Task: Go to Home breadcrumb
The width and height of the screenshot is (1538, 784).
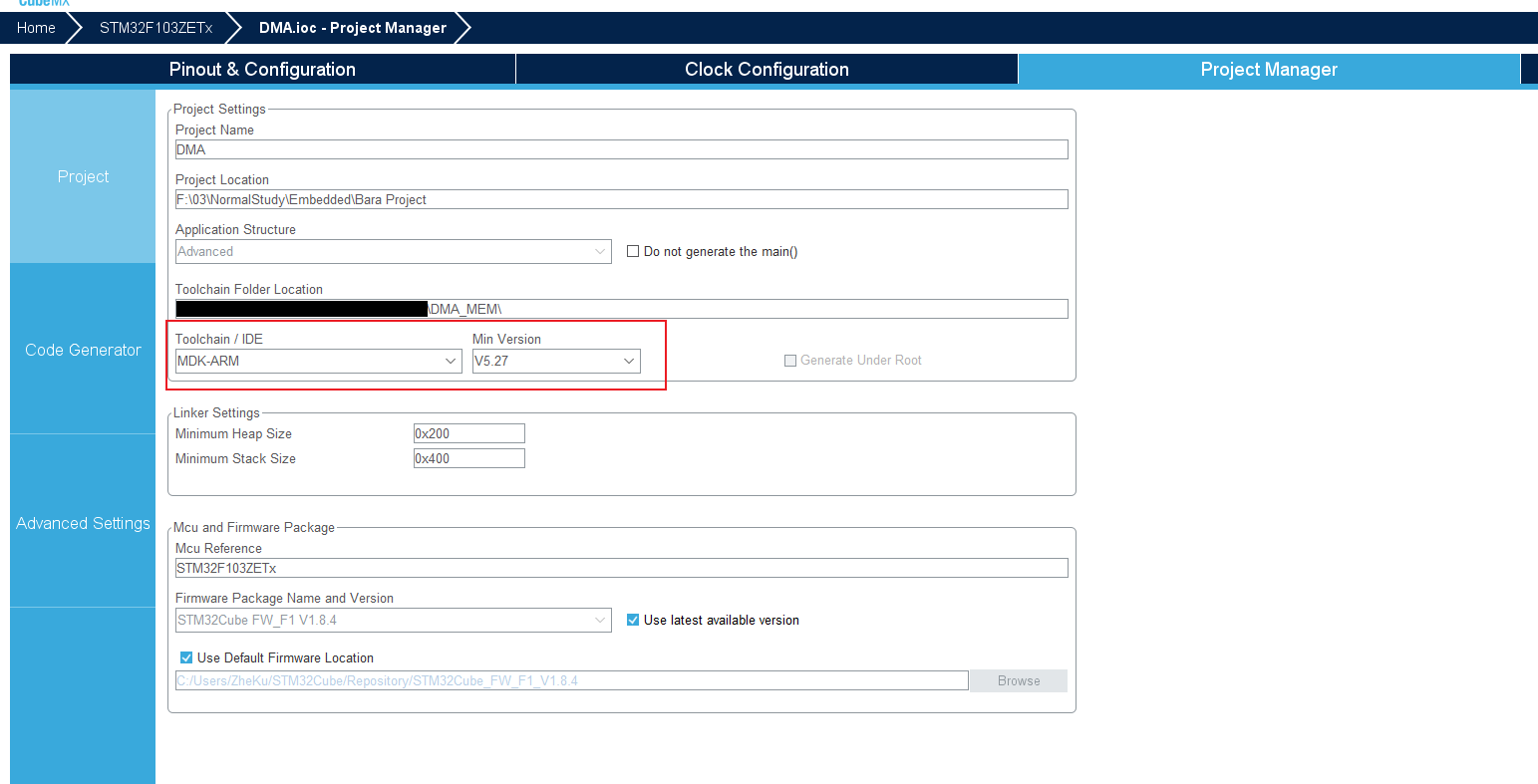Action: pos(36,28)
